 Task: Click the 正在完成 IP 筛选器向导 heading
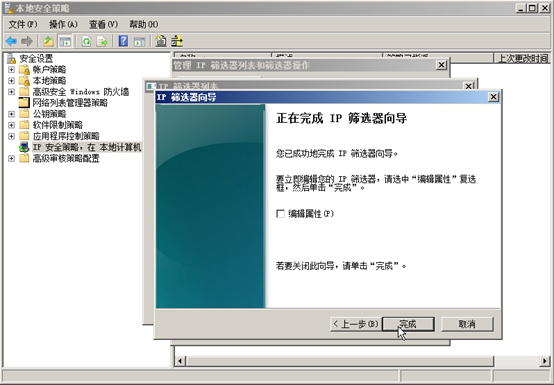341,118
